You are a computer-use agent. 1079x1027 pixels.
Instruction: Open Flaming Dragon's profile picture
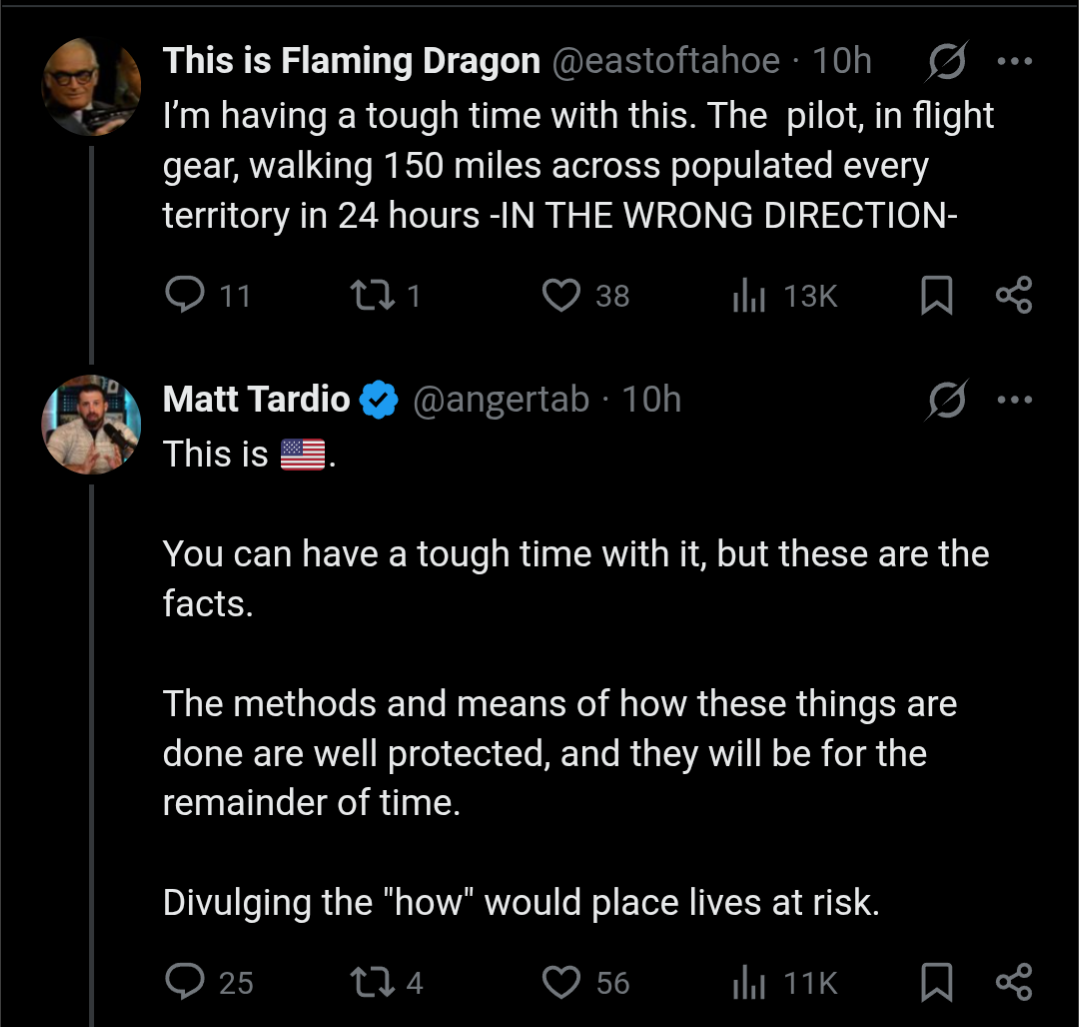(91, 87)
